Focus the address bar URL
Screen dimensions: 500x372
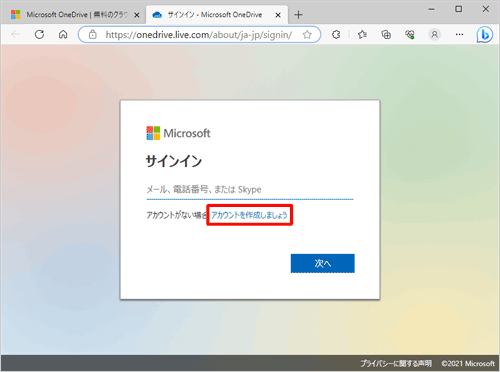(199, 35)
